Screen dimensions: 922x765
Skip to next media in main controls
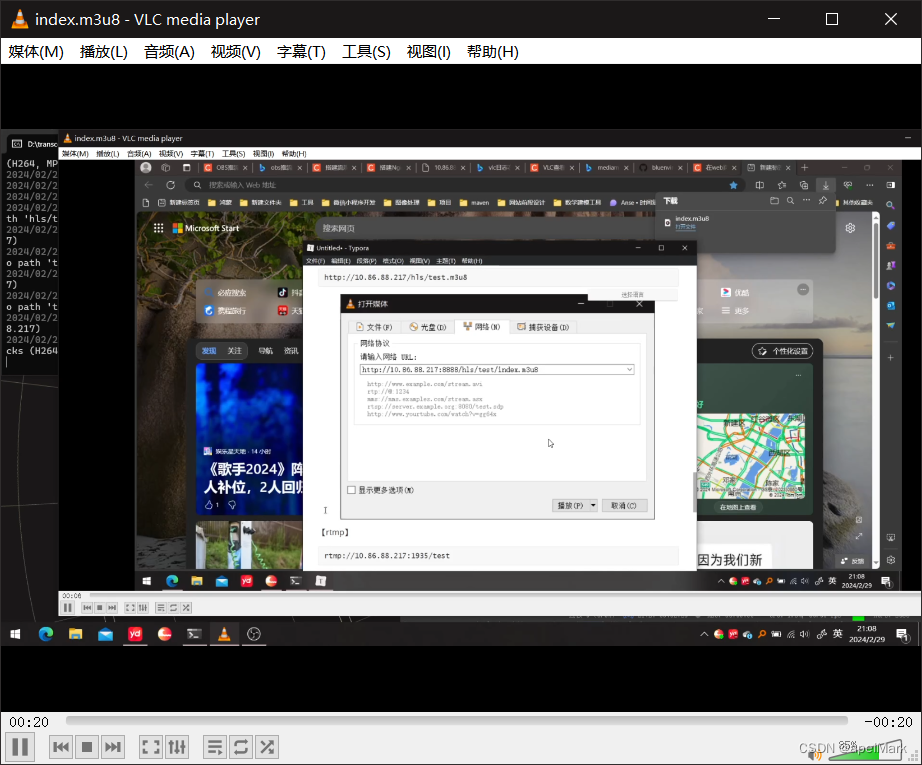pos(112,747)
